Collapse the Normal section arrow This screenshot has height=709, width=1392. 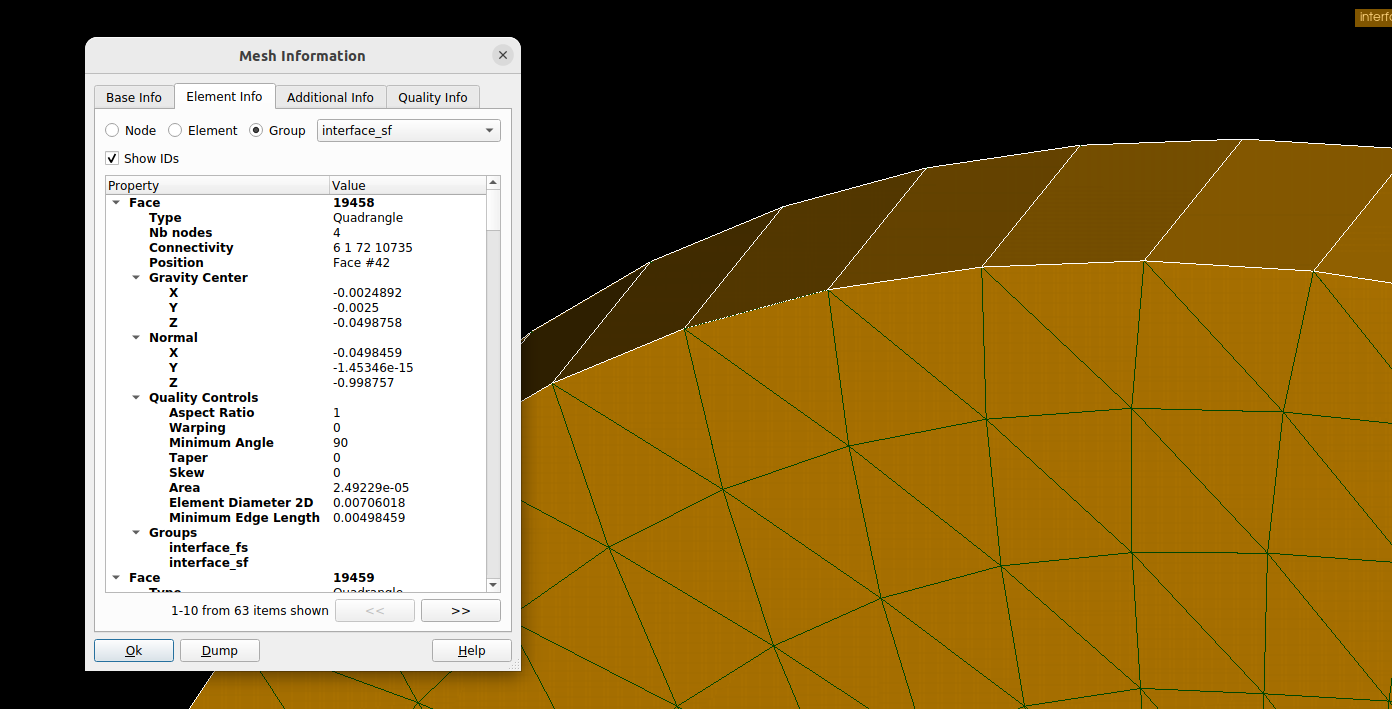pos(137,338)
